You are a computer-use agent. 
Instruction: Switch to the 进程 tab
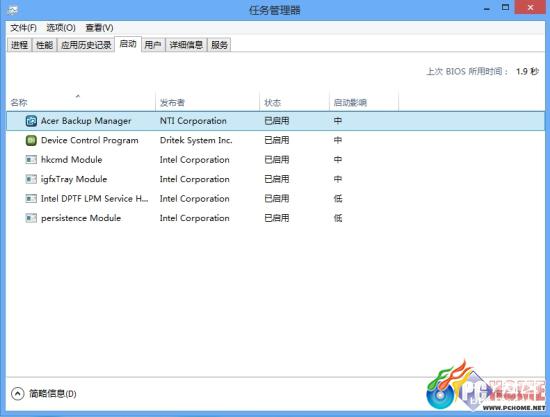click(x=20, y=45)
